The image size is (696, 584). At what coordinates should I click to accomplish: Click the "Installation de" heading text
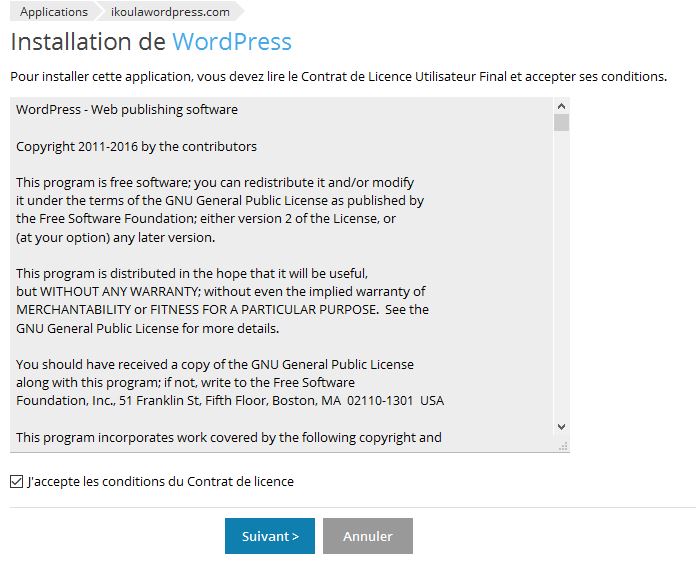88,42
